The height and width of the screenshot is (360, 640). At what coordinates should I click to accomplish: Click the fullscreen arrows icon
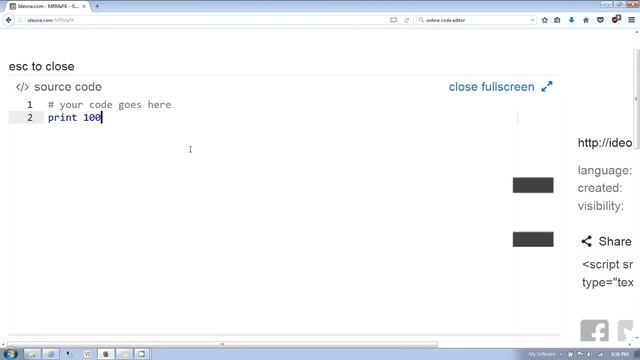coord(547,87)
